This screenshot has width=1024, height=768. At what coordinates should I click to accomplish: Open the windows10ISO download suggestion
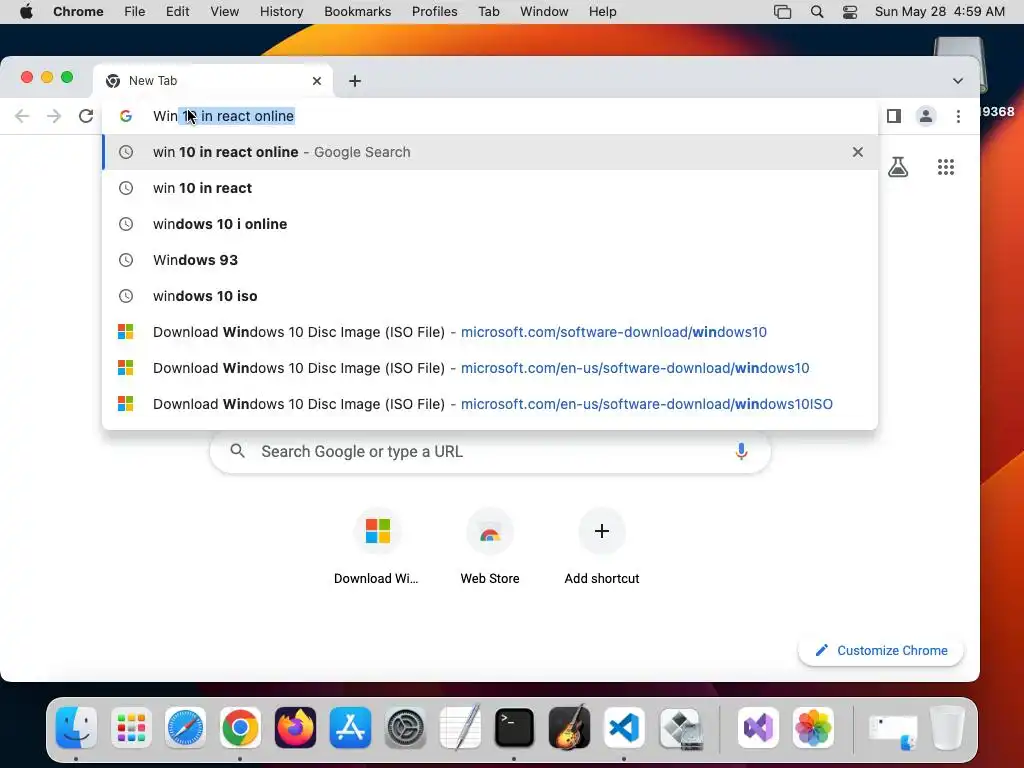click(x=490, y=404)
